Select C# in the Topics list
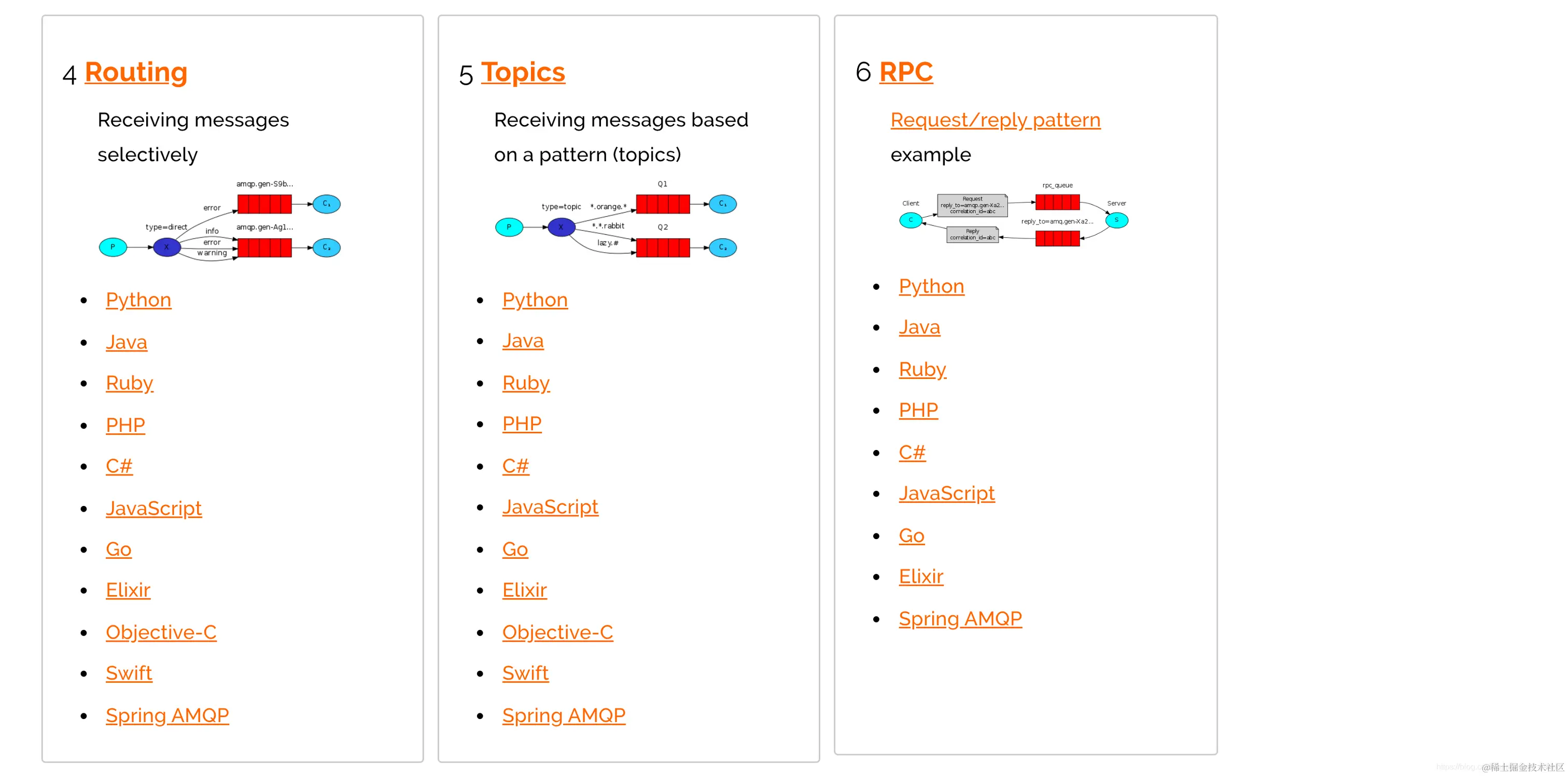This screenshot has width=1568, height=776. pyautogui.click(x=515, y=466)
